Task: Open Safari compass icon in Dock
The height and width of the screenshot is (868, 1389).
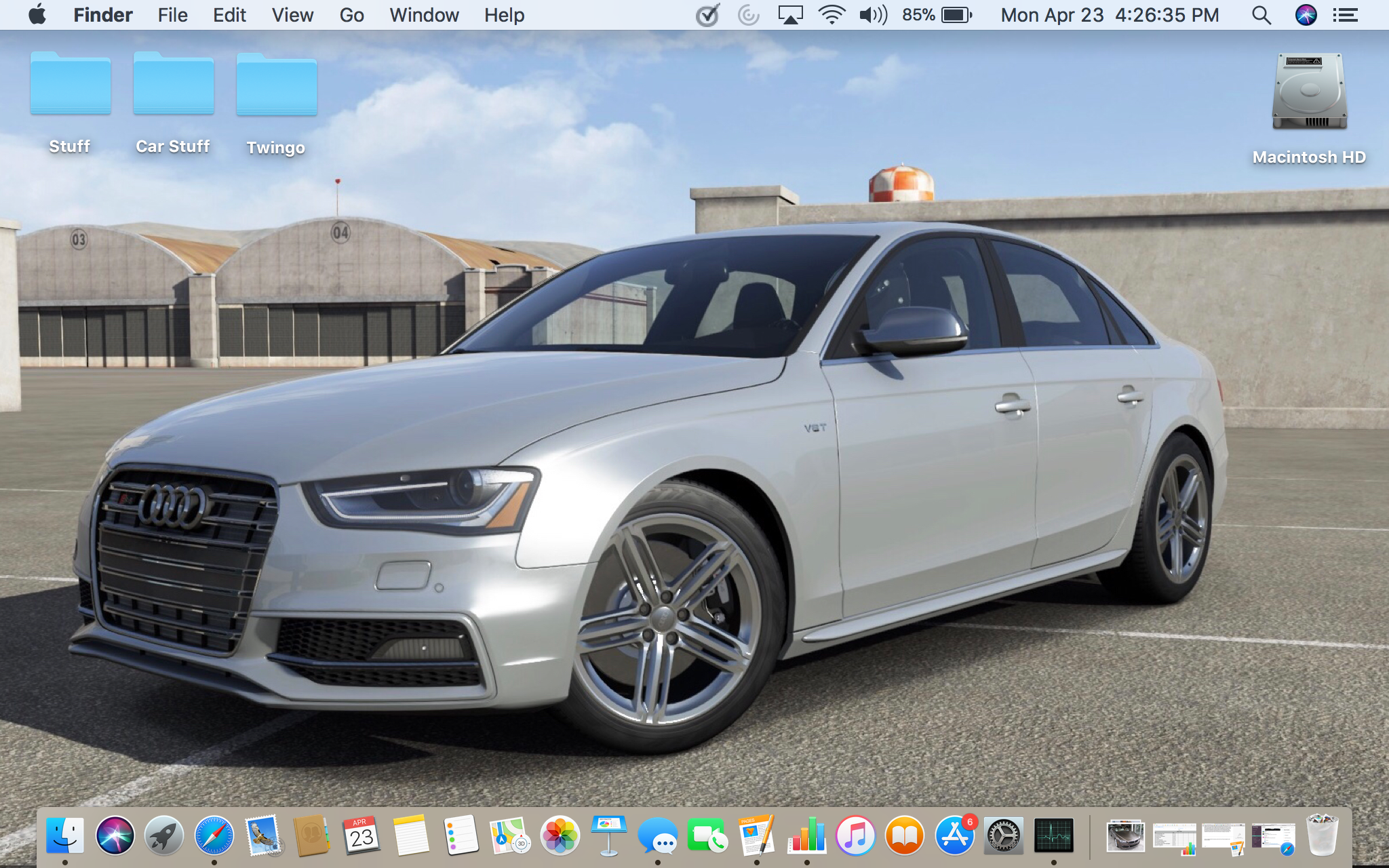Action: [x=214, y=835]
